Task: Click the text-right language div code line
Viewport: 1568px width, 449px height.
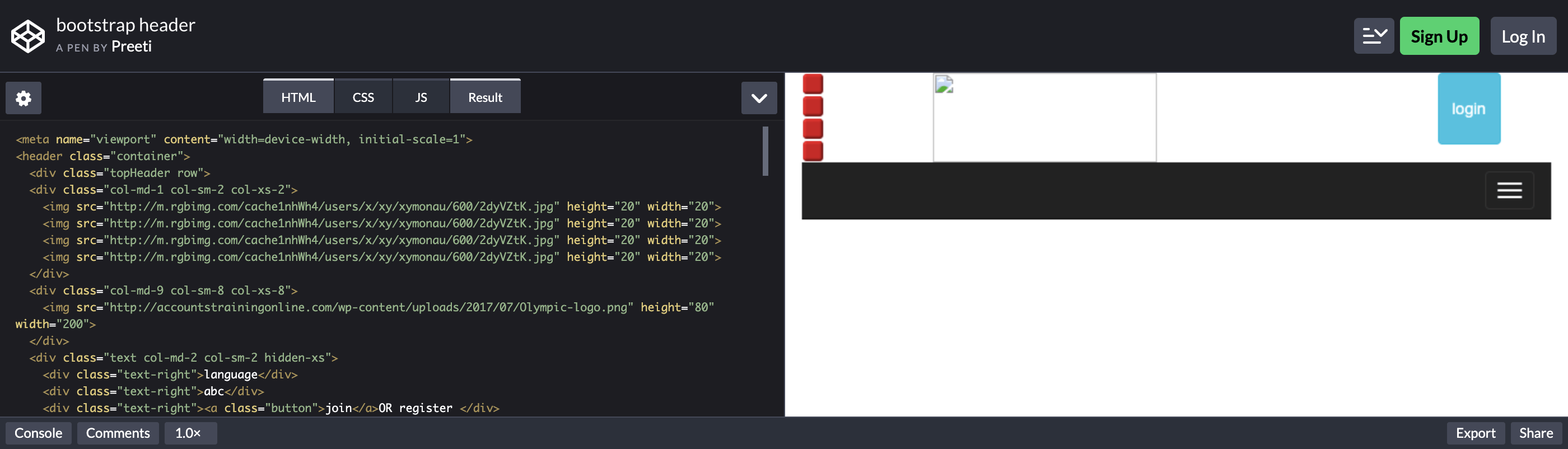Action: click(x=170, y=375)
